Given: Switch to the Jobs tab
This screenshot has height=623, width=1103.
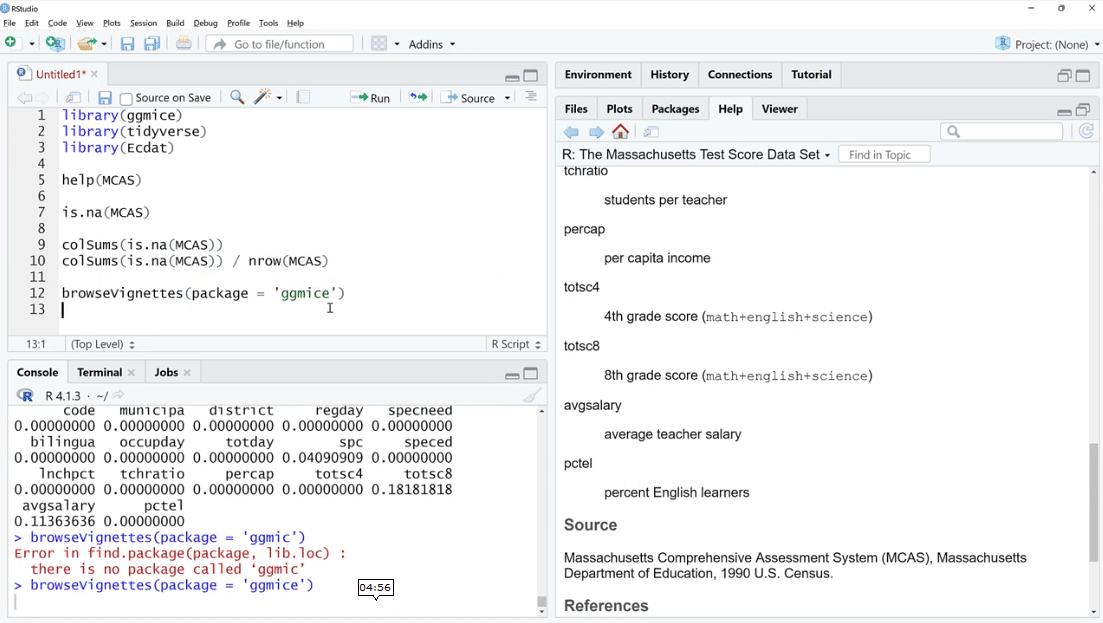Looking at the screenshot, I should 166,372.
